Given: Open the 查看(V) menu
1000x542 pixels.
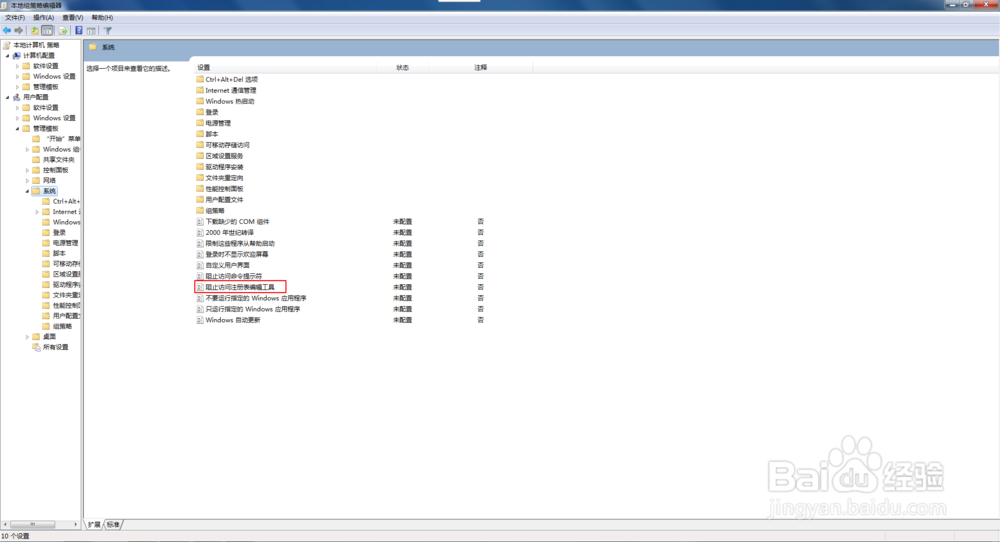Looking at the screenshot, I should click(x=73, y=18).
